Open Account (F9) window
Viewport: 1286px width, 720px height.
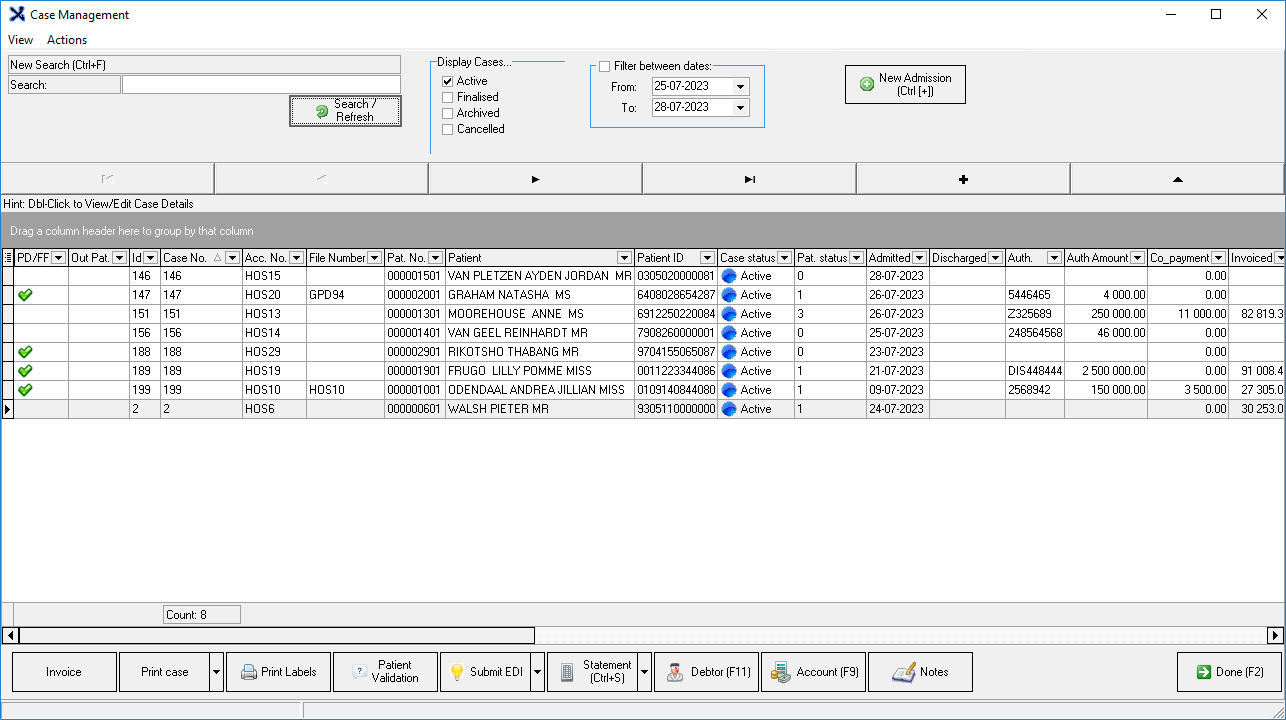click(x=813, y=672)
